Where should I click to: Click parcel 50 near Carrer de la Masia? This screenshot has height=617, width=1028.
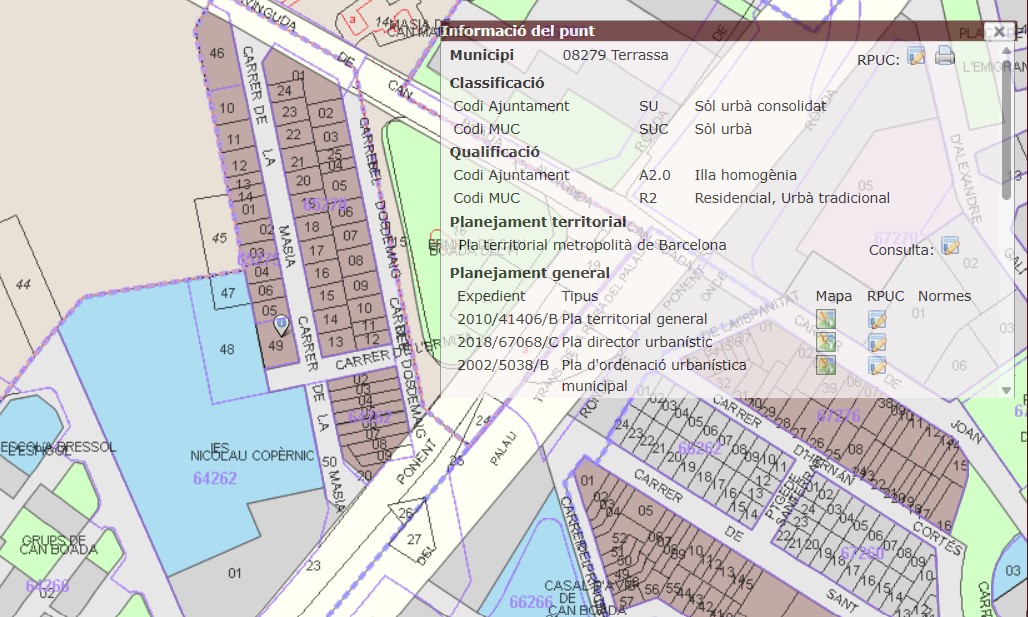[x=329, y=462]
